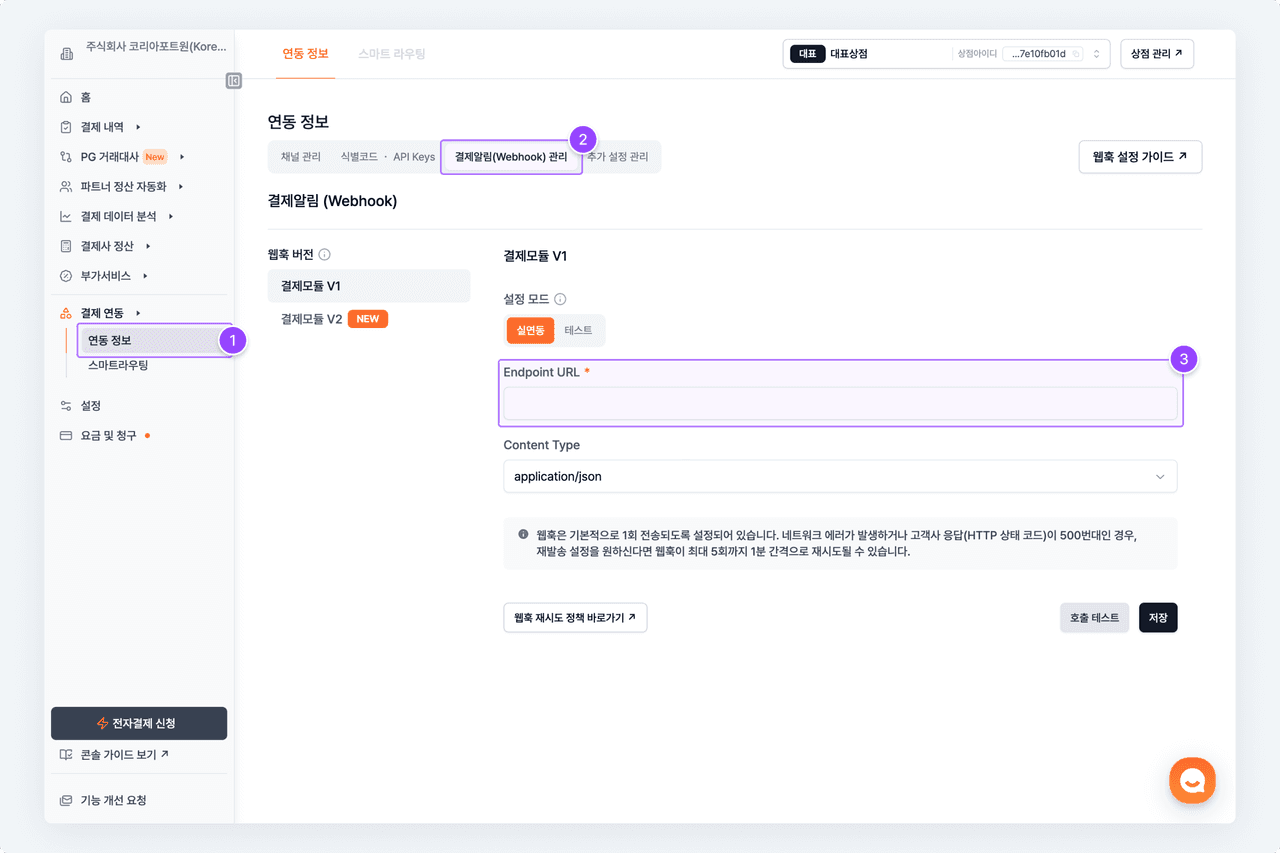
Task: Open the 웹훅 설정 가이드 link button
Action: tap(1139, 157)
